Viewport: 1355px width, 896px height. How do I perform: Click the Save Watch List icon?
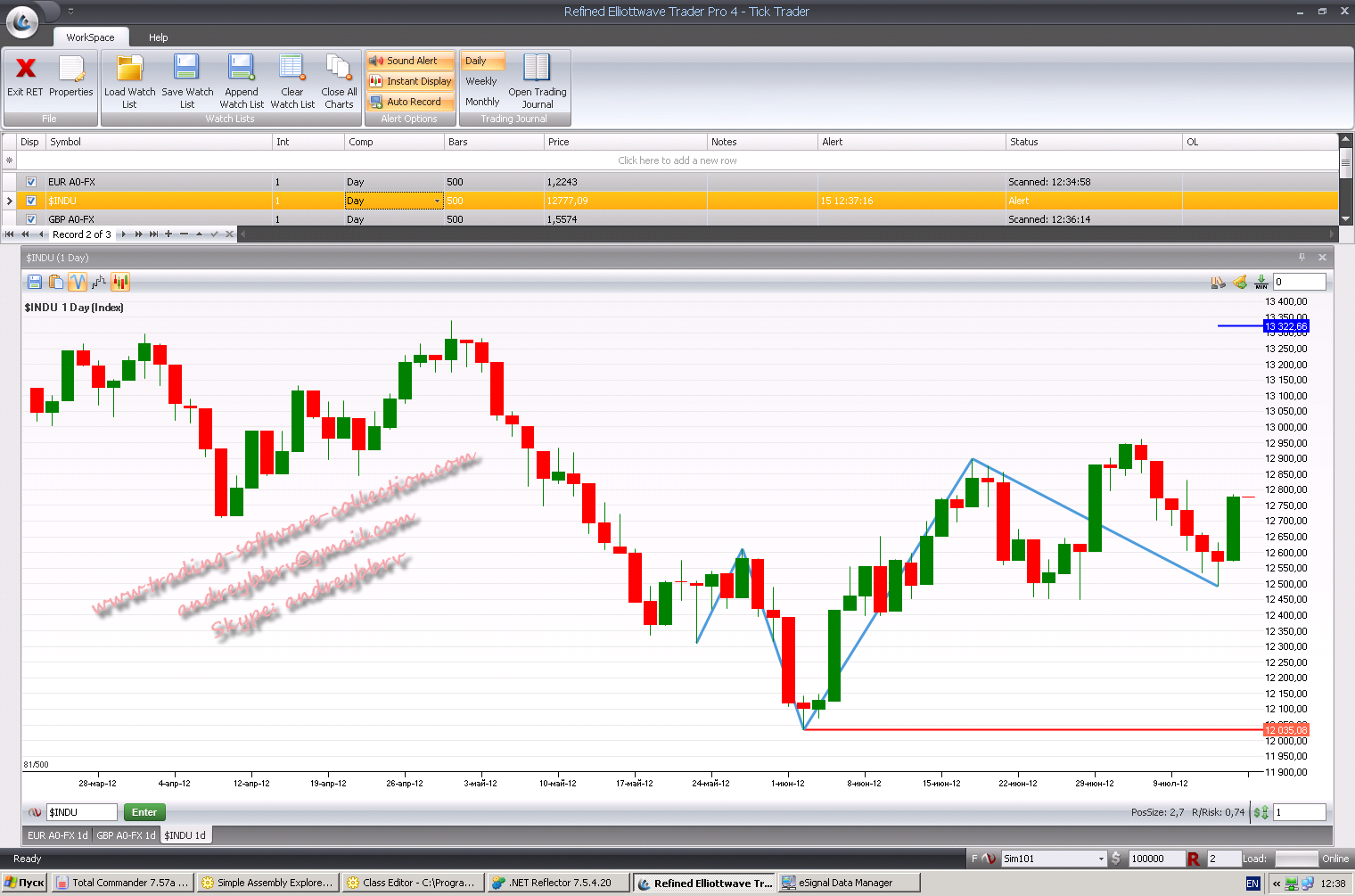coord(187,70)
